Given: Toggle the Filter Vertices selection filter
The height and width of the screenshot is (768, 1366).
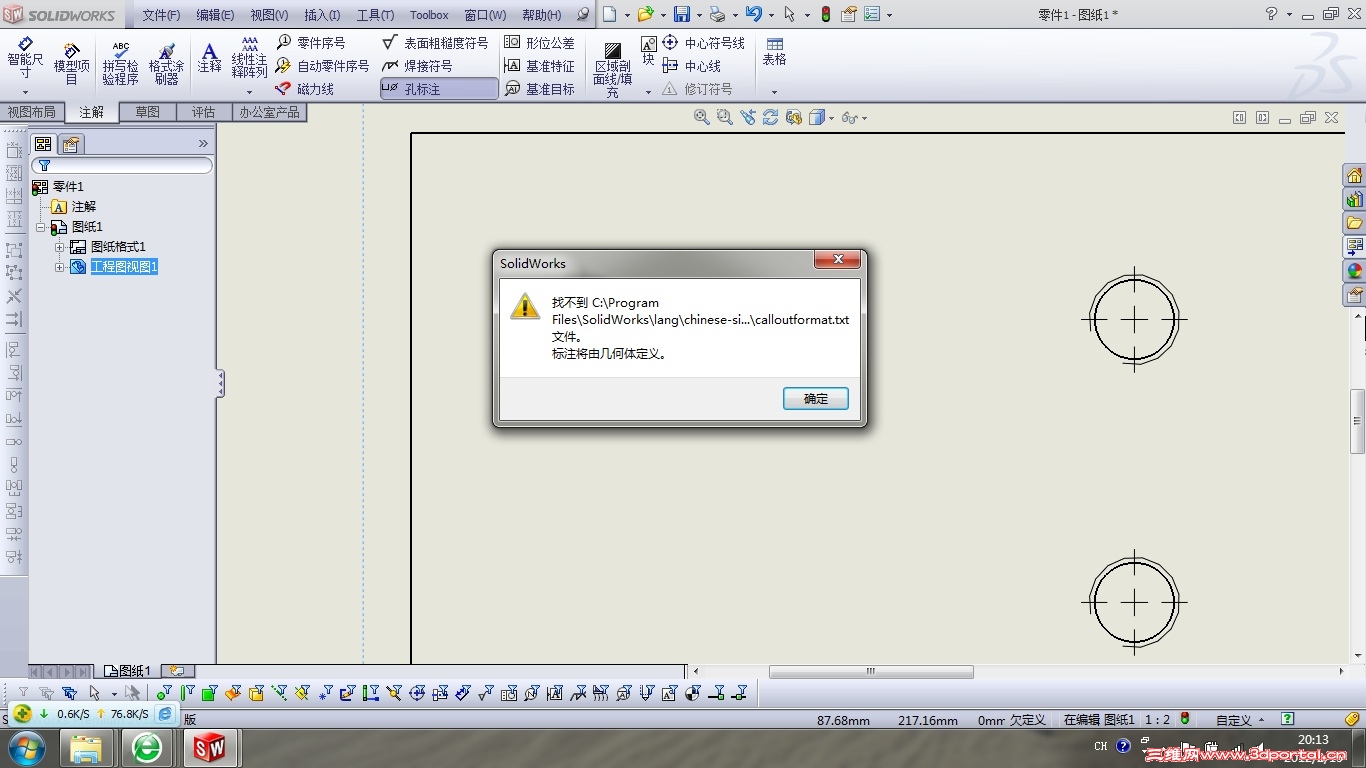Looking at the screenshot, I should point(164,692).
